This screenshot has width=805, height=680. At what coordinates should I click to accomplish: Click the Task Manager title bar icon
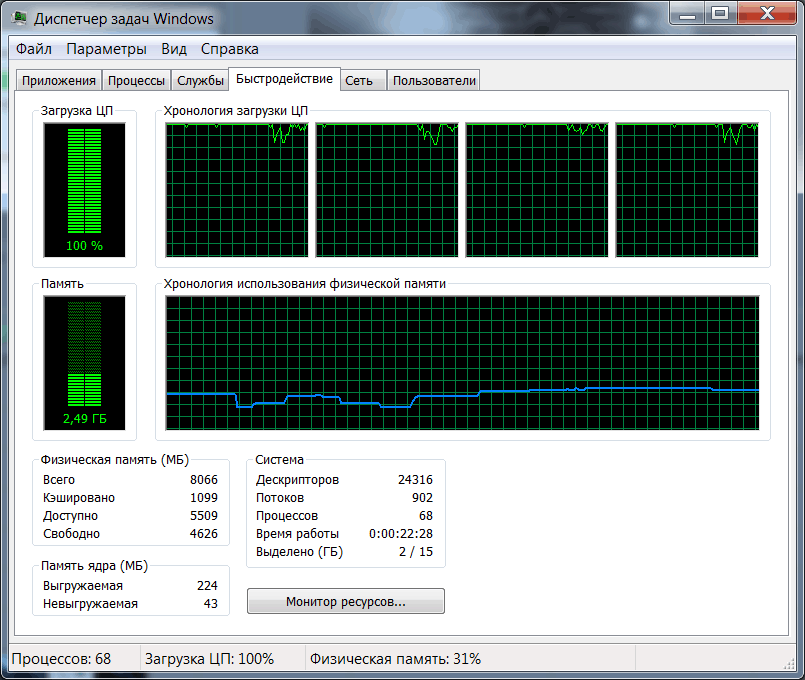20,18
